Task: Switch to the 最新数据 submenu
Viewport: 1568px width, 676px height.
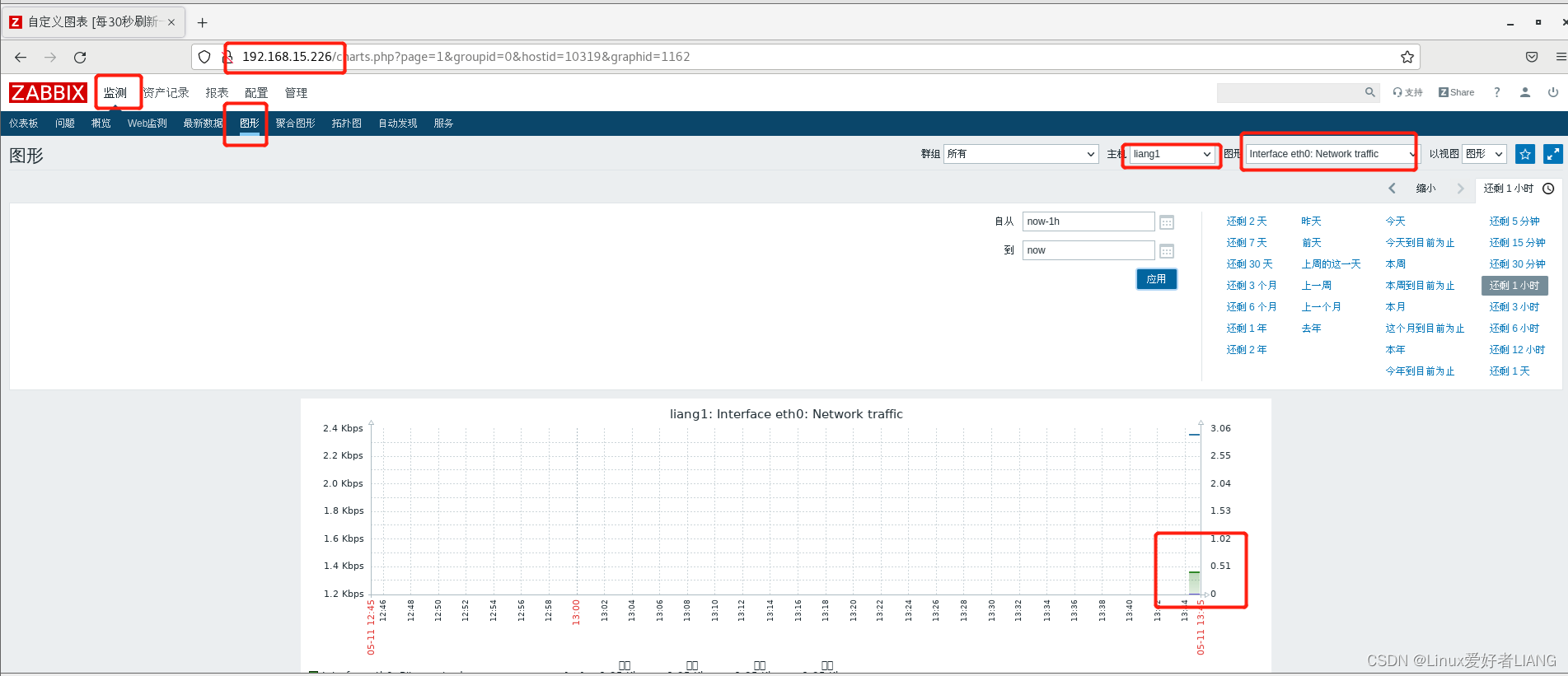Action: coord(203,124)
